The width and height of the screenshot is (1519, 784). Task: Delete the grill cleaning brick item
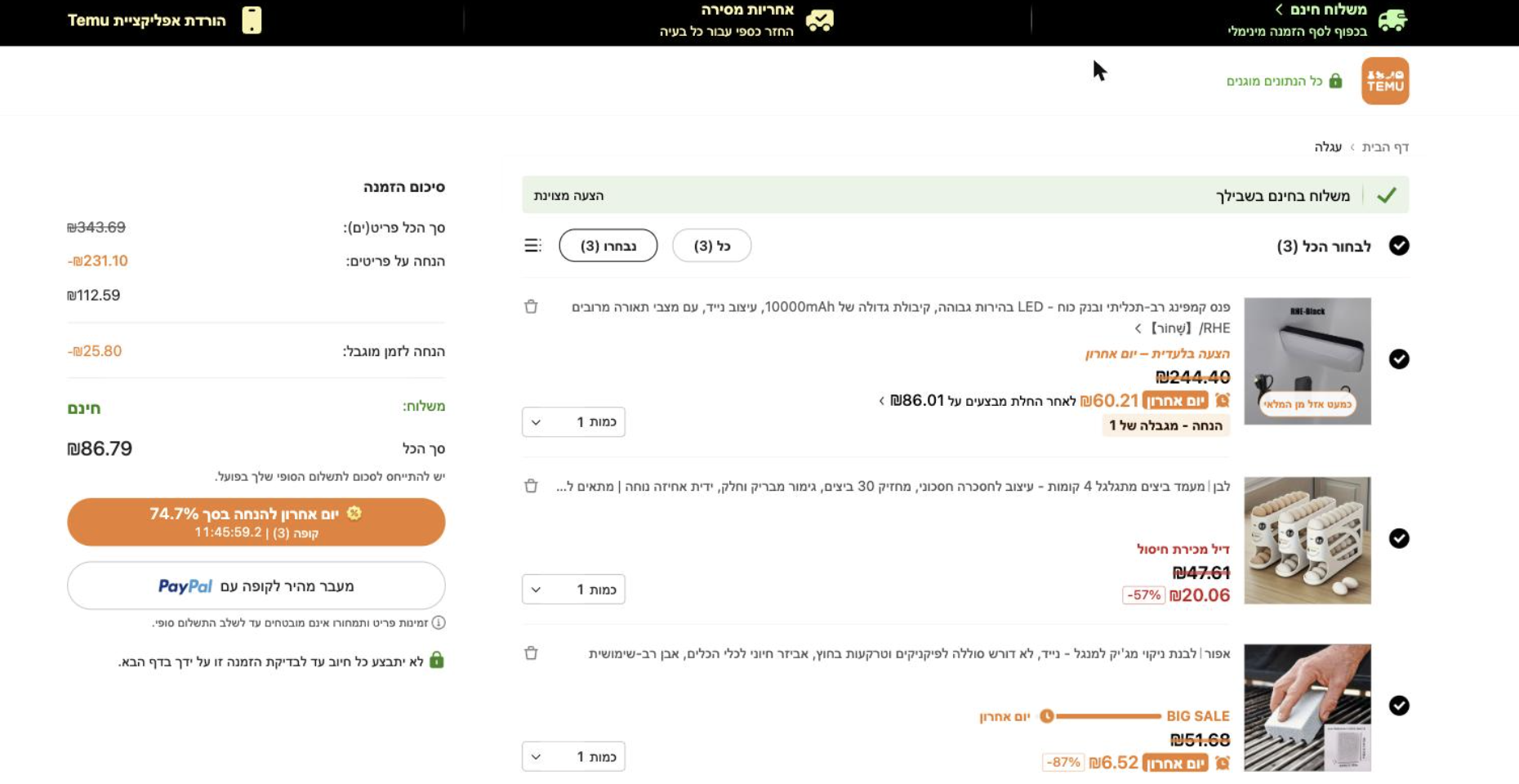[x=531, y=653]
